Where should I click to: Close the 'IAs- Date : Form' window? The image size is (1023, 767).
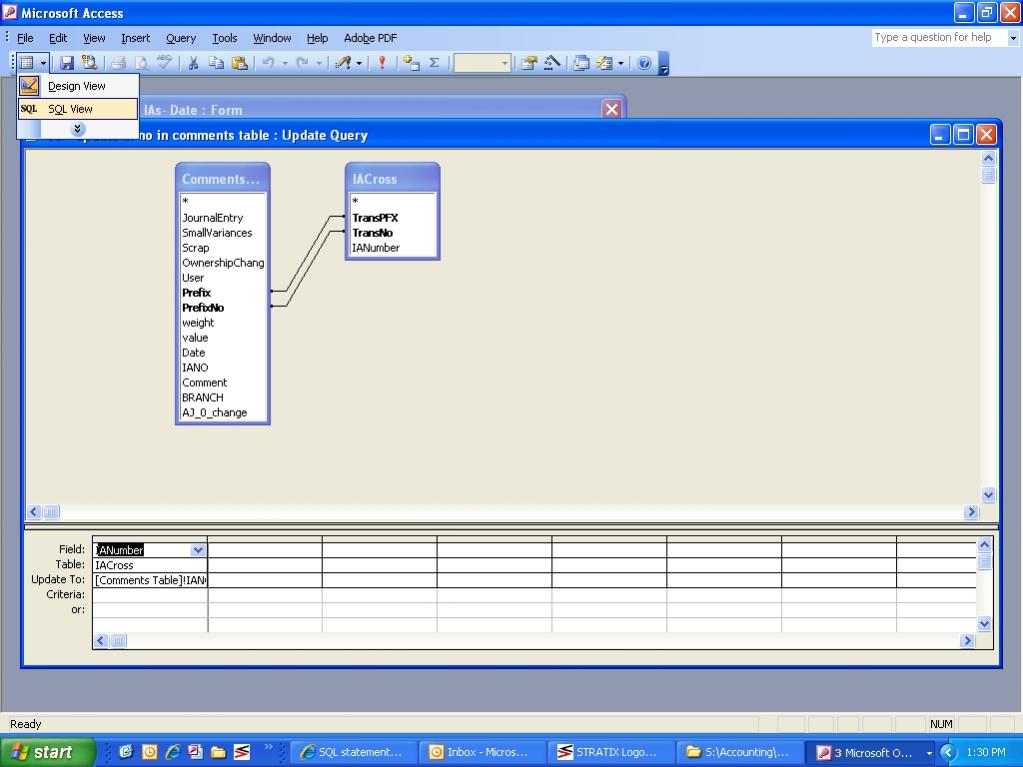tap(611, 110)
